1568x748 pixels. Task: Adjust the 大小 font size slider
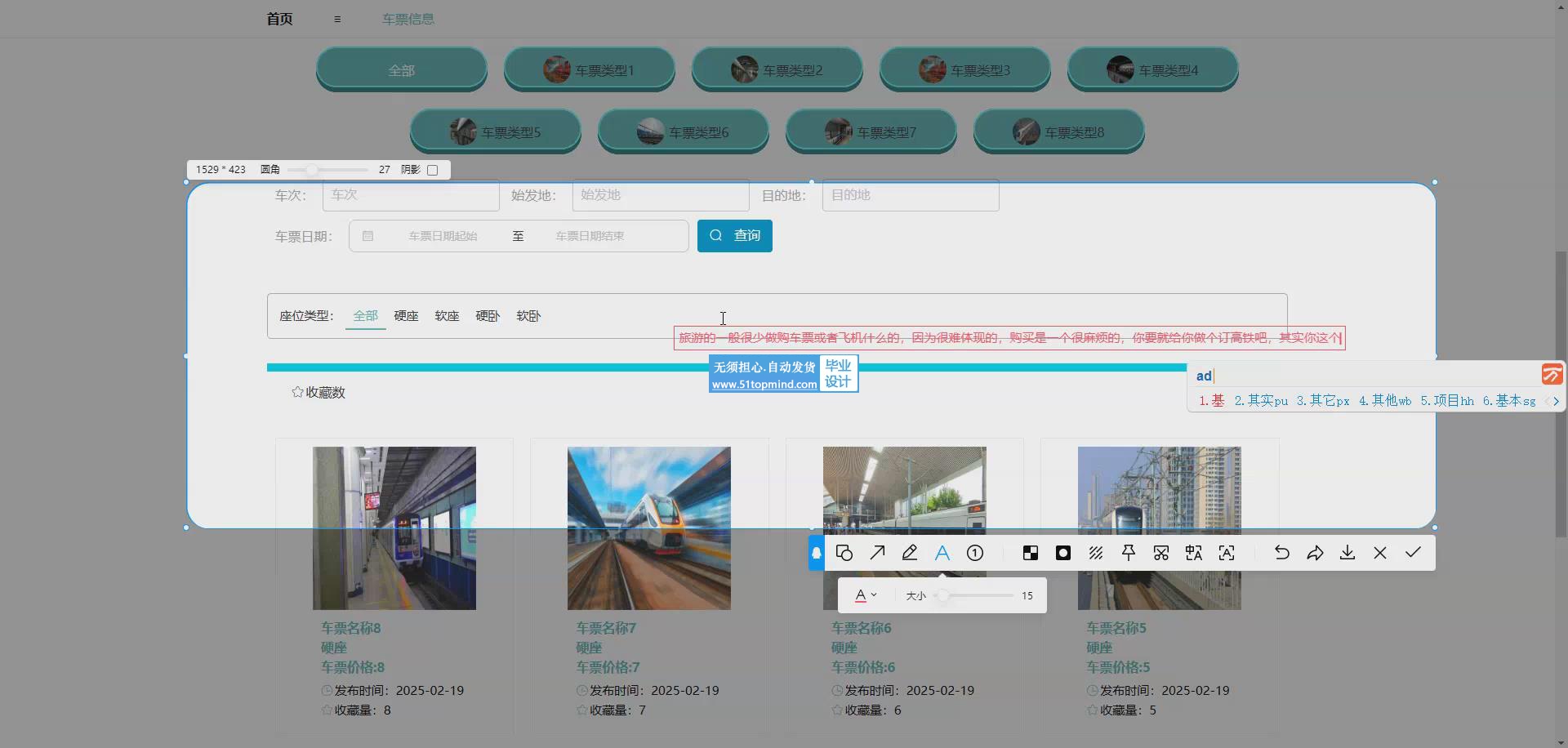[x=943, y=596]
